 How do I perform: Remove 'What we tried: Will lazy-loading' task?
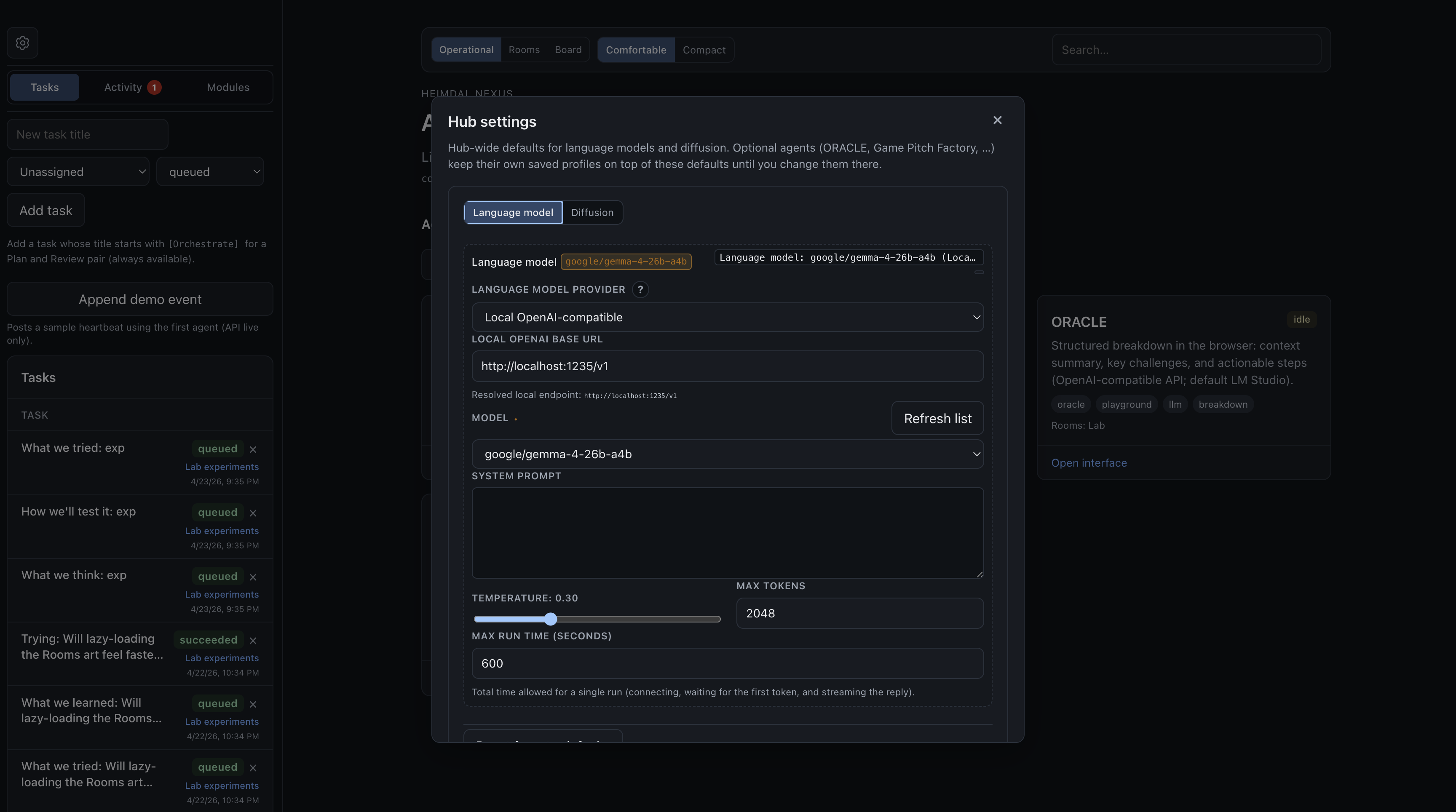point(253,768)
